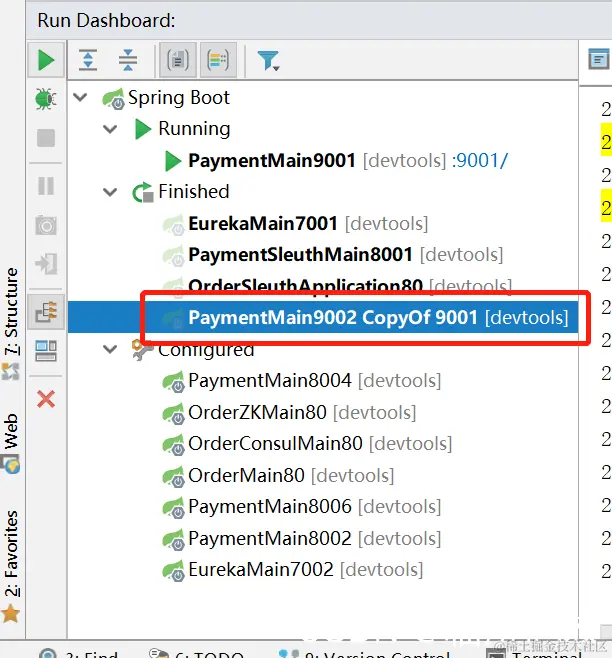Image resolution: width=612 pixels, height=658 pixels.
Task: Click the green Debug bug icon
Action: pos(46,99)
